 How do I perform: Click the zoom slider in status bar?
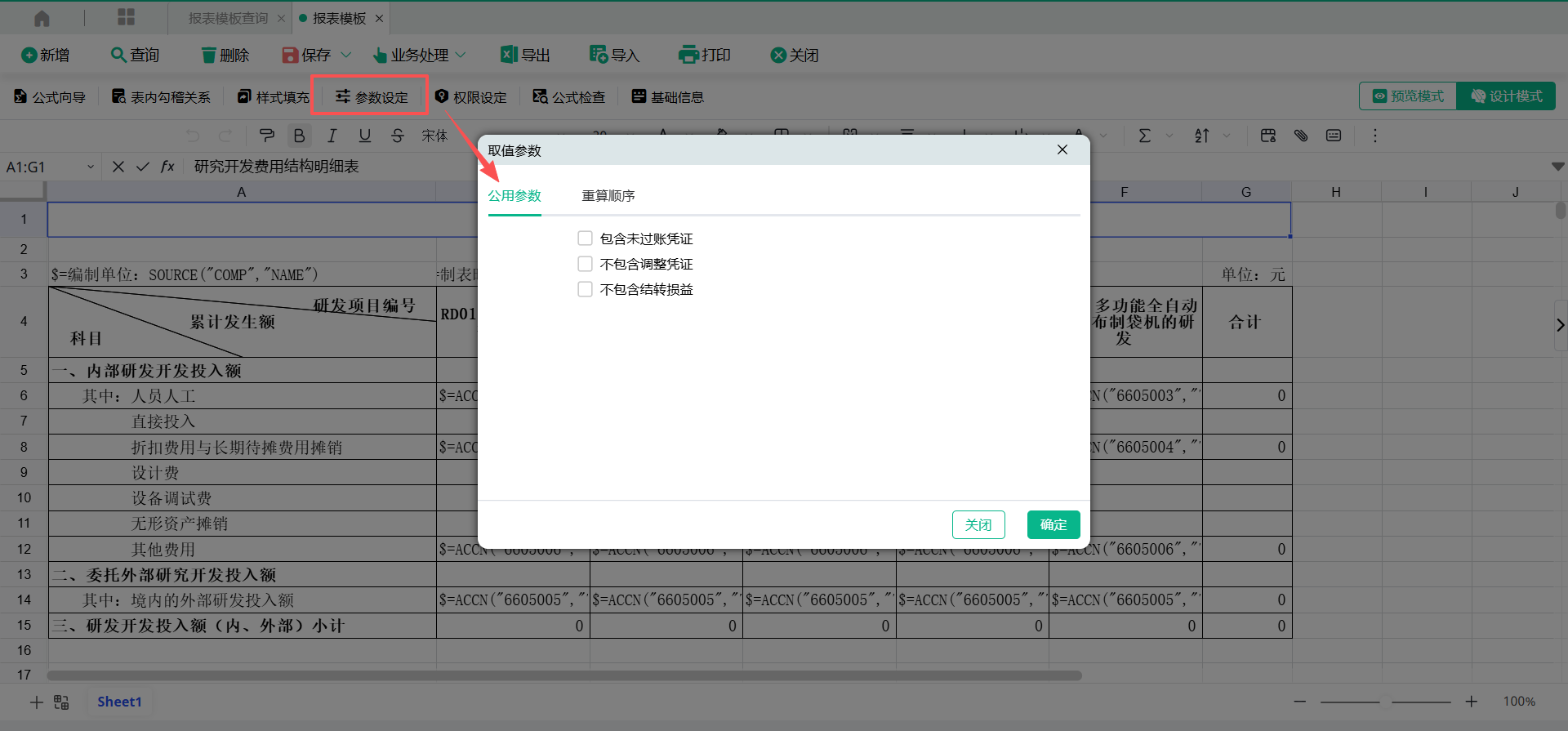click(x=1386, y=702)
